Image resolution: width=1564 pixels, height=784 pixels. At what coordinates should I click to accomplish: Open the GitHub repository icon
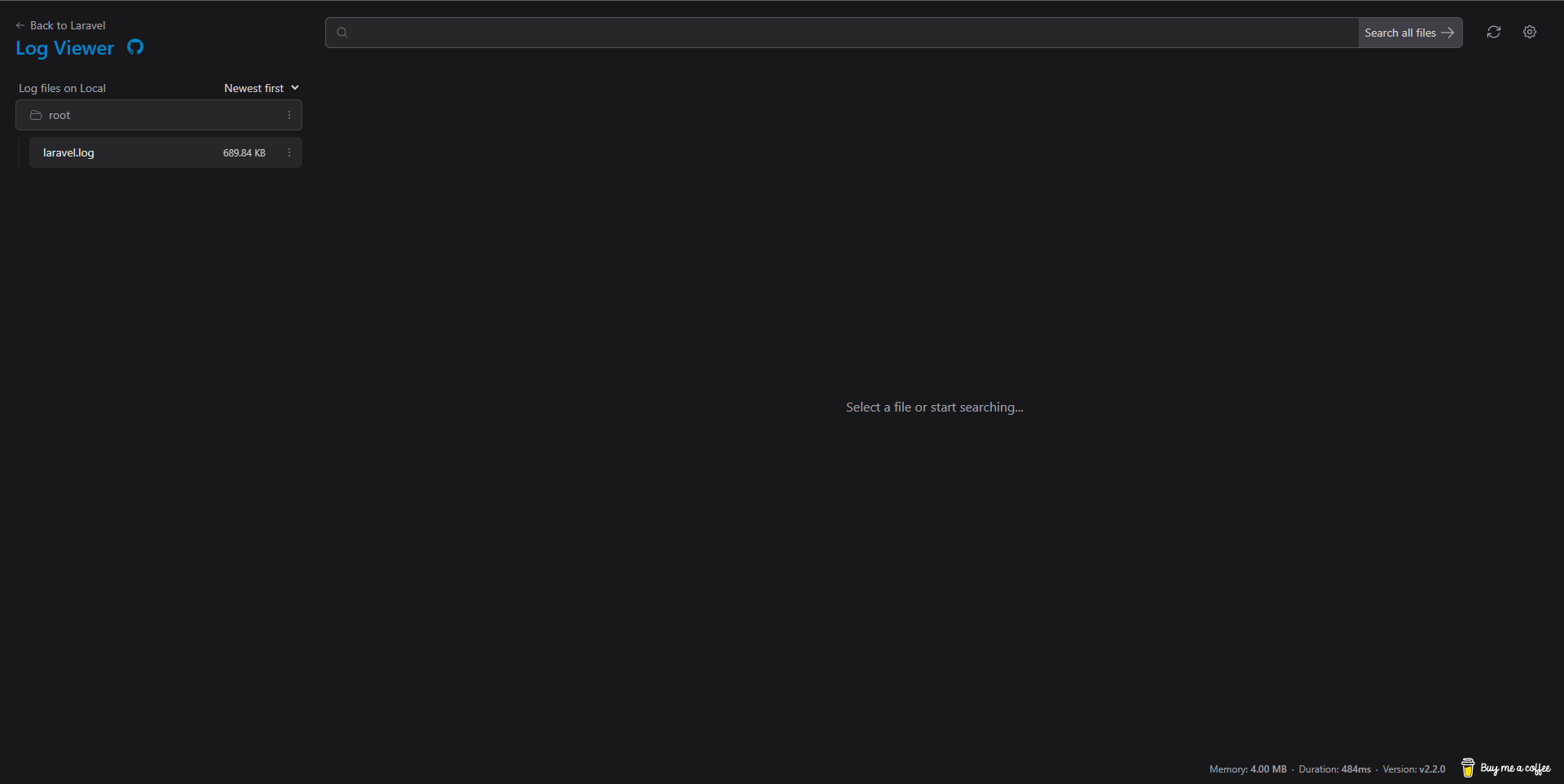pyautogui.click(x=135, y=47)
